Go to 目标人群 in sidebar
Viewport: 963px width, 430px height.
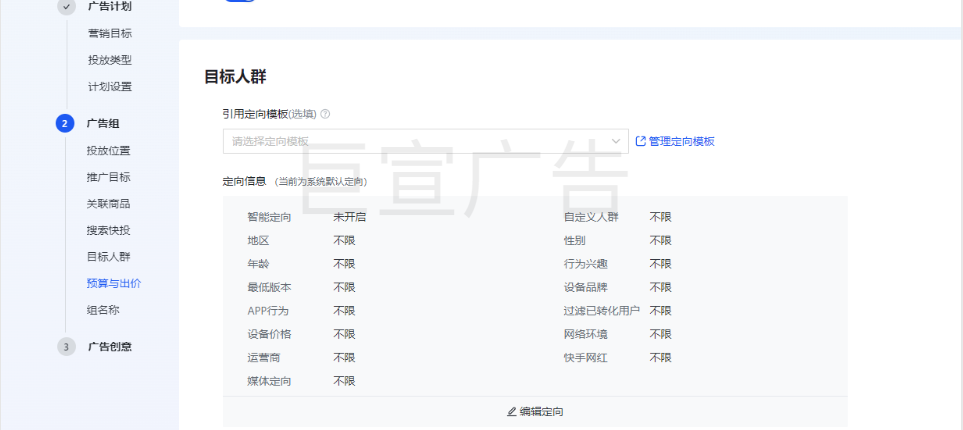point(109,257)
